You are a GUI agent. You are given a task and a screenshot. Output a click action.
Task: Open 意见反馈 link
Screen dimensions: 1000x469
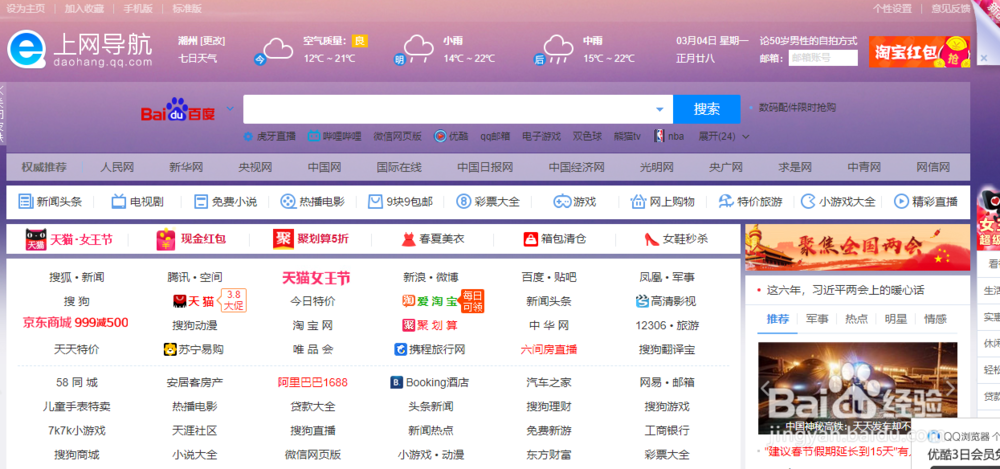tap(951, 8)
